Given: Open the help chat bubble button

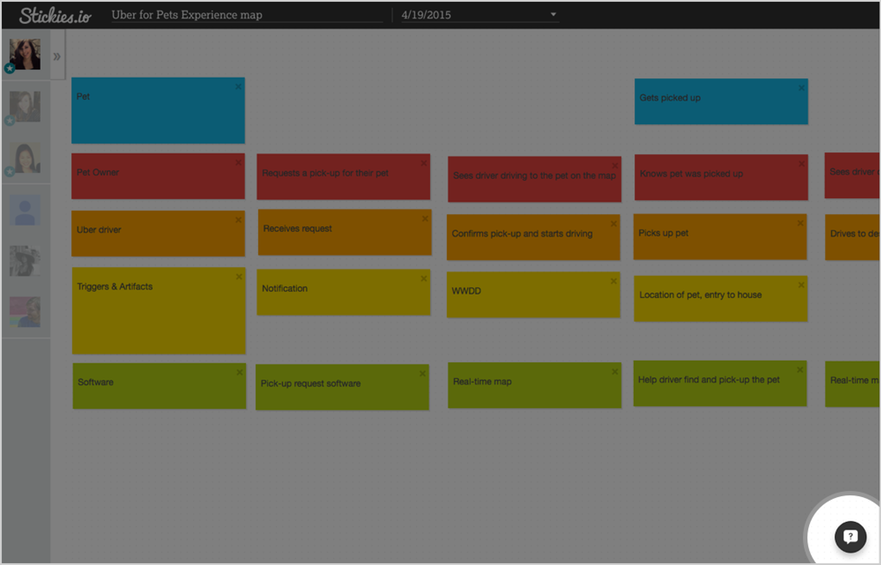Looking at the screenshot, I should coord(849,537).
